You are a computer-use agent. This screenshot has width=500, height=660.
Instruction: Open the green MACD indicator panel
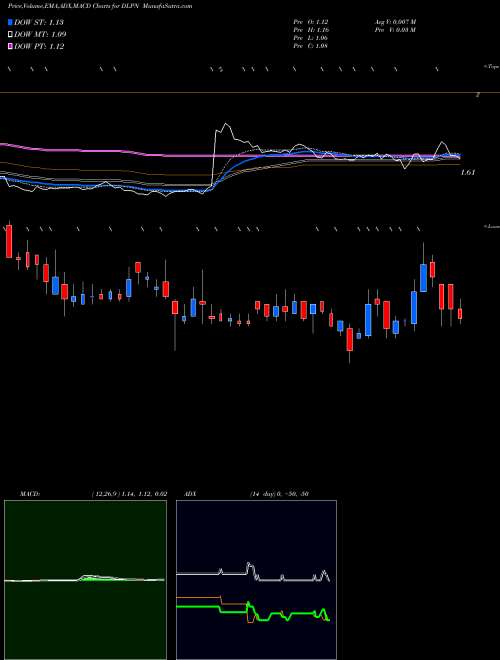coord(85,580)
